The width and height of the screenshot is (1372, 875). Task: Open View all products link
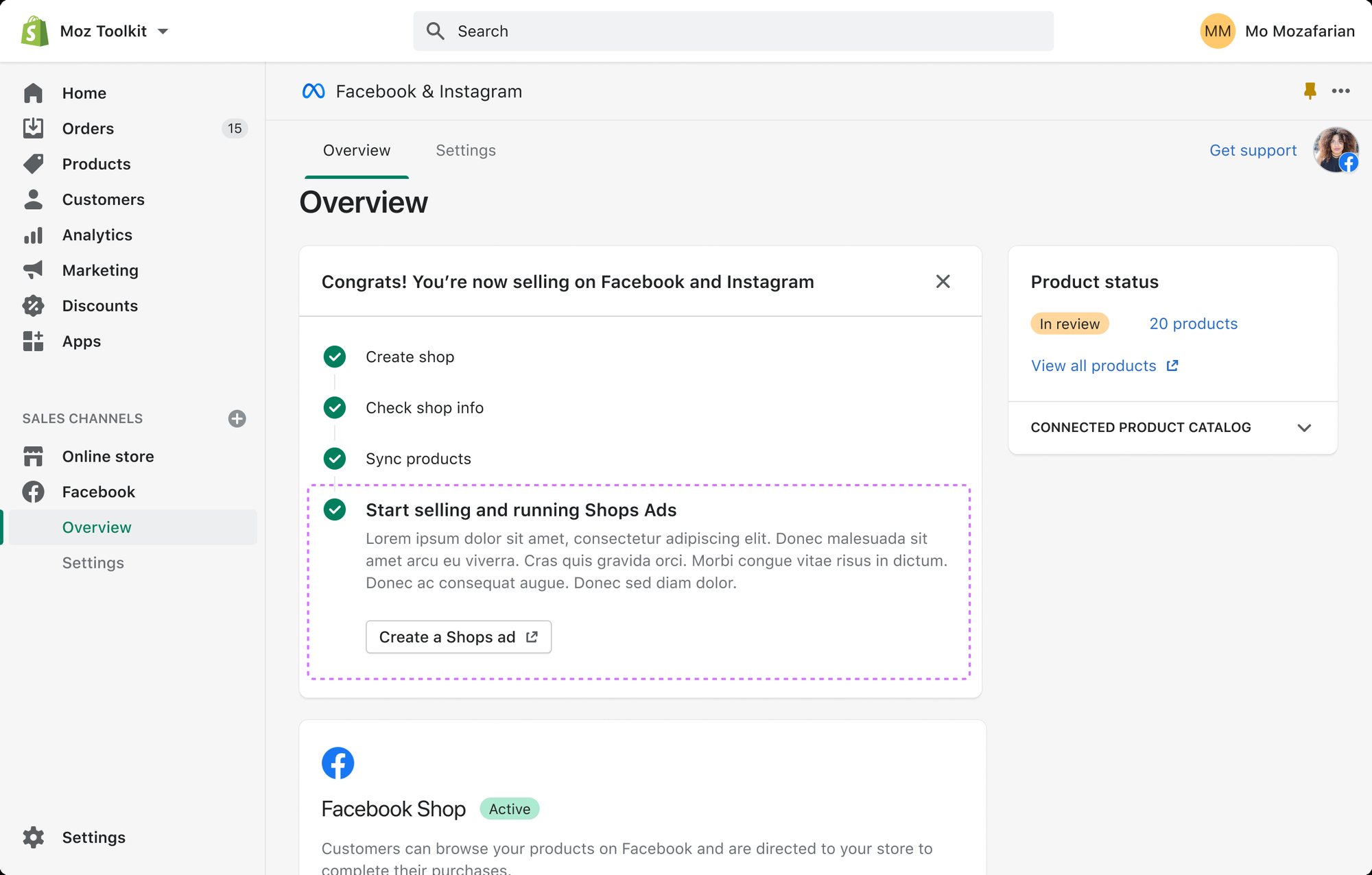pyautogui.click(x=1104, y=365)
